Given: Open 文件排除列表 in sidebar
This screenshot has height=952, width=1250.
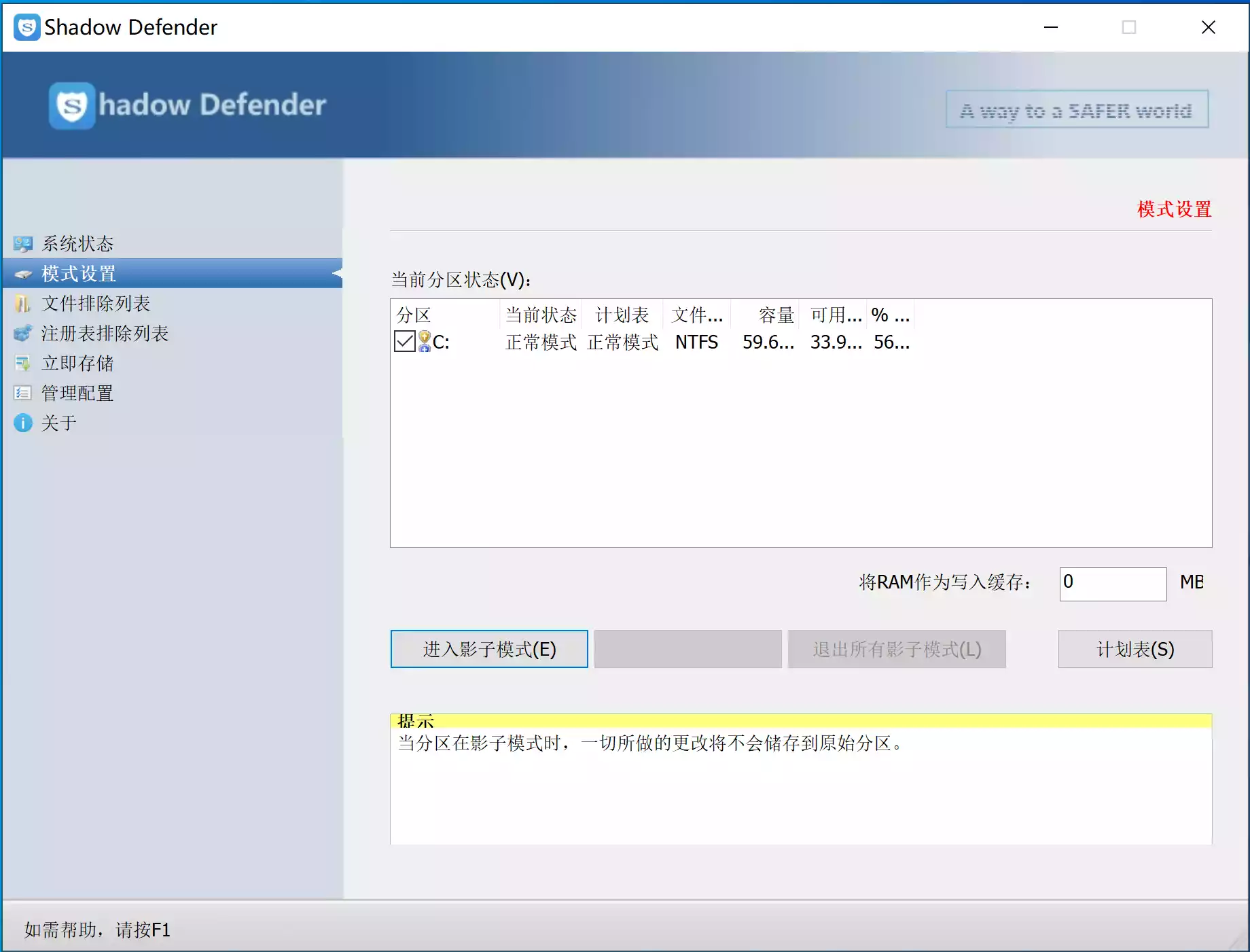Looking at the screenshot, I should [96, 304].
